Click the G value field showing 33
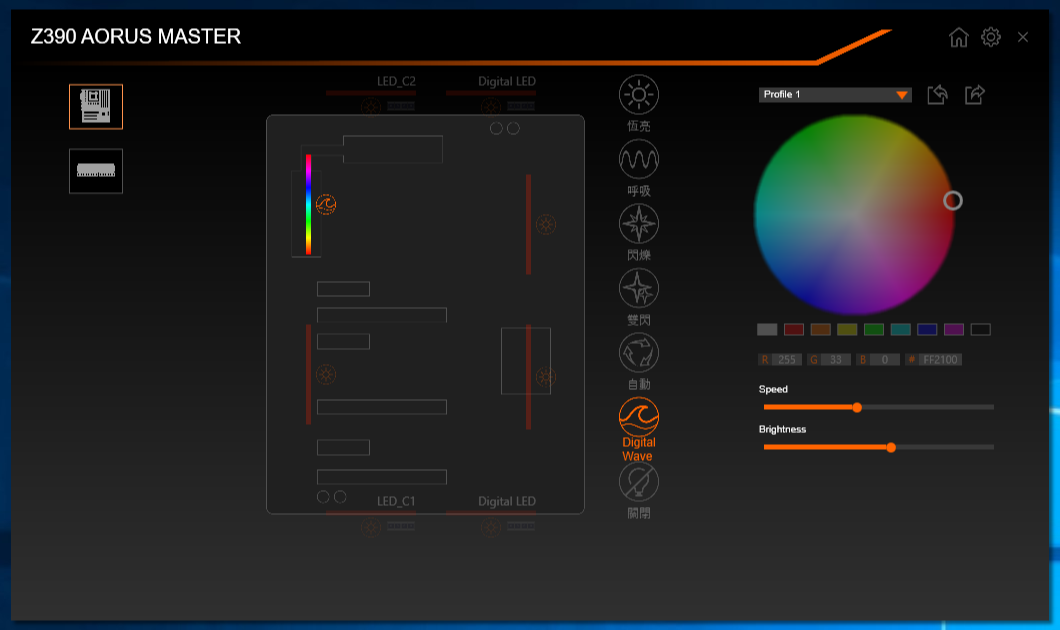The height and width of the screenshot is (630, 1060). (836, 360)
